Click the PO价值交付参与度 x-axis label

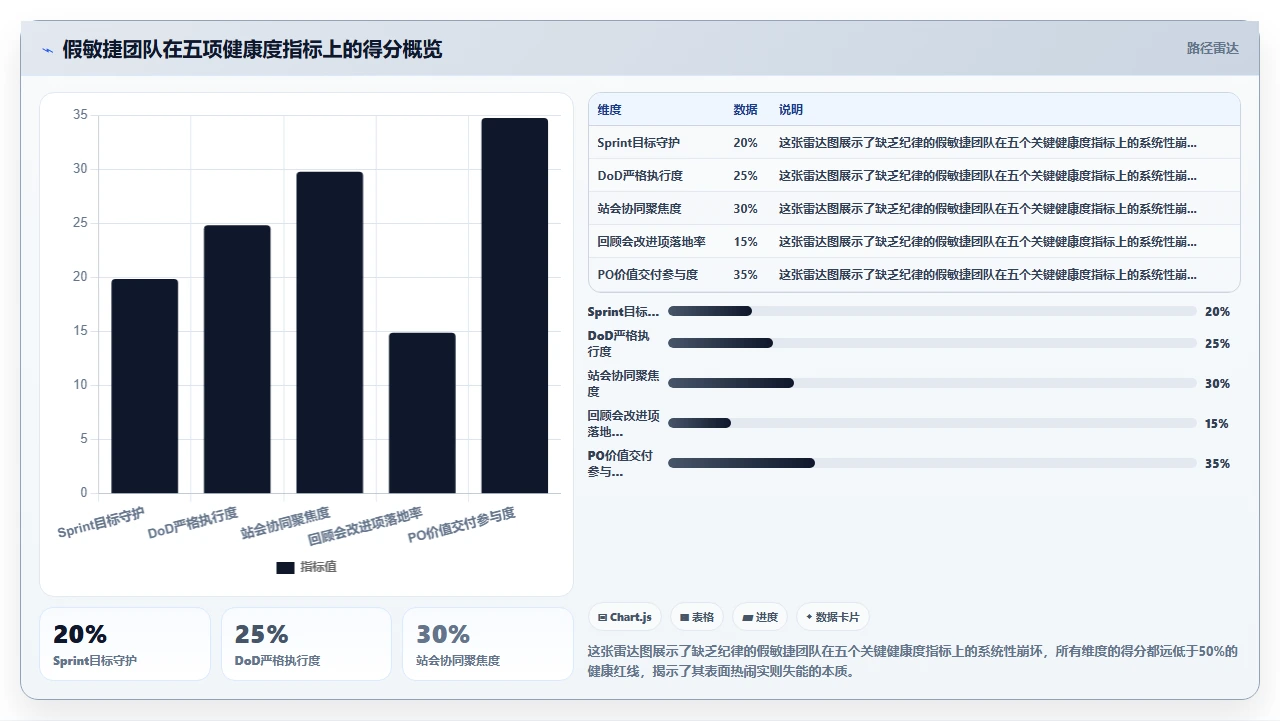(x=462, y=526)
